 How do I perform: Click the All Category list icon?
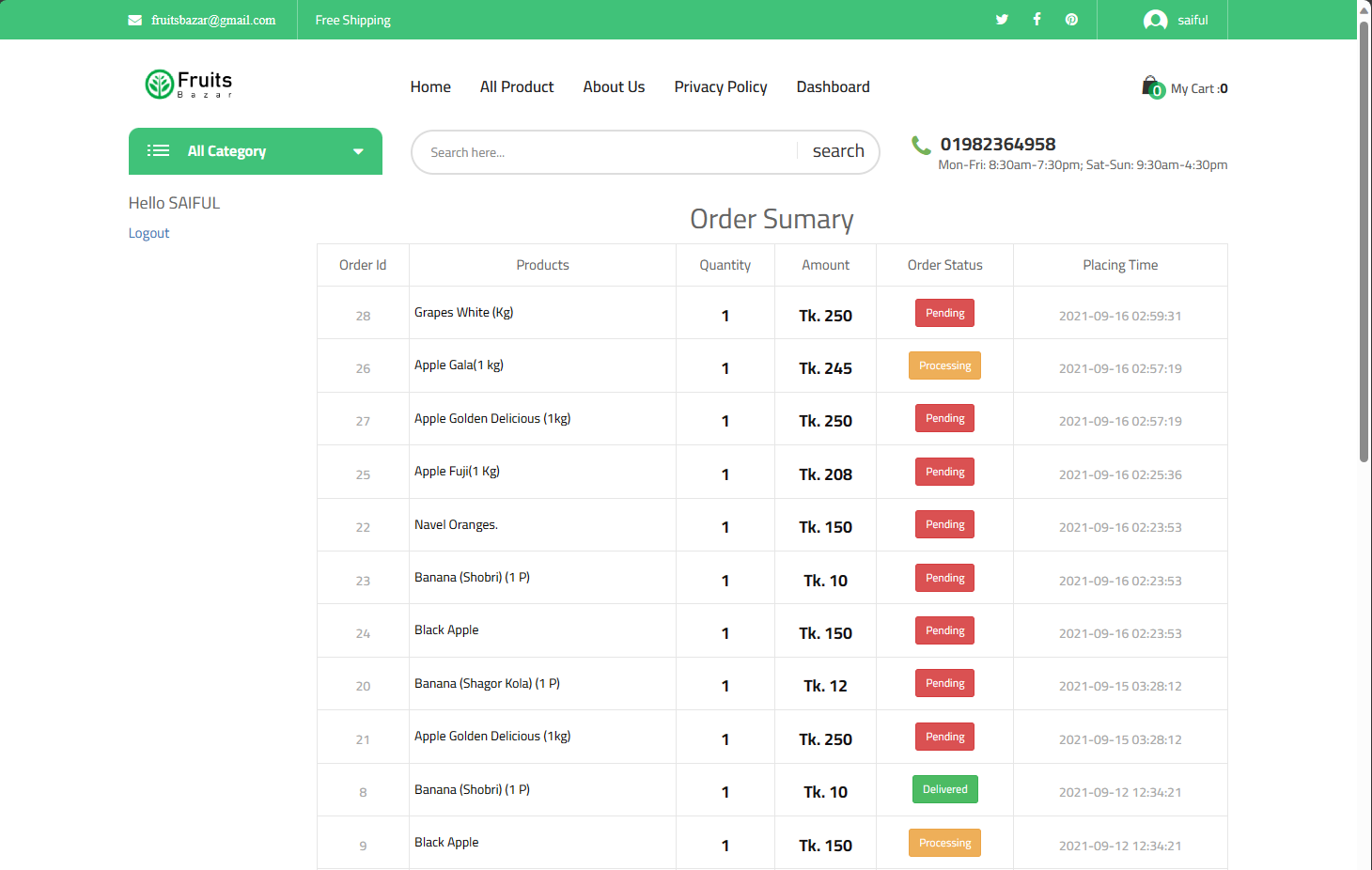pyautogui.click(x=159, y=151)
